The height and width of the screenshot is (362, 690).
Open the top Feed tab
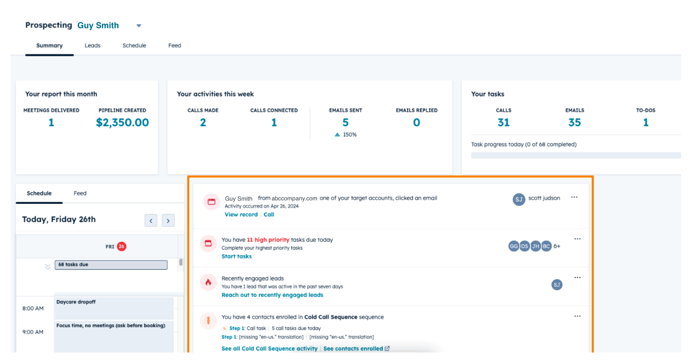[175, 45]
